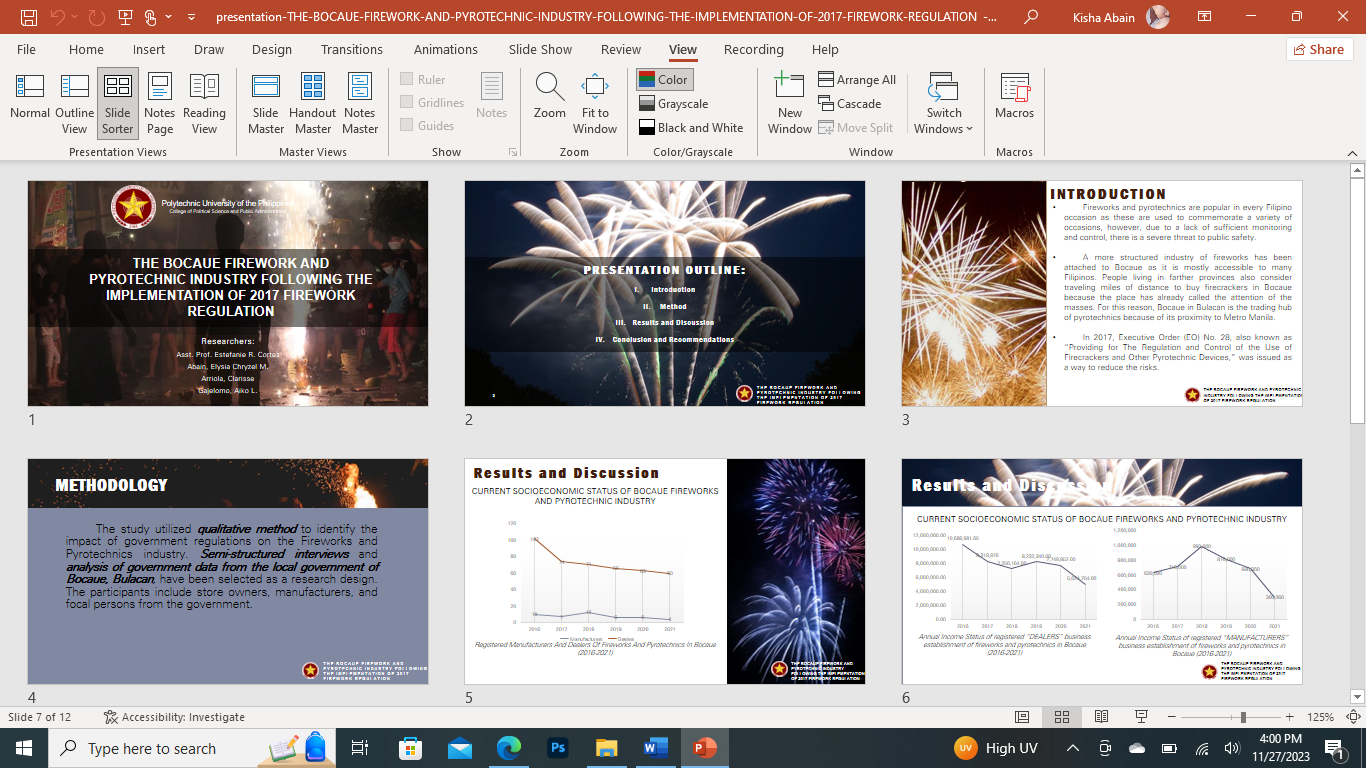Select Slide Sorter view in ribbon

click(117, 102)
